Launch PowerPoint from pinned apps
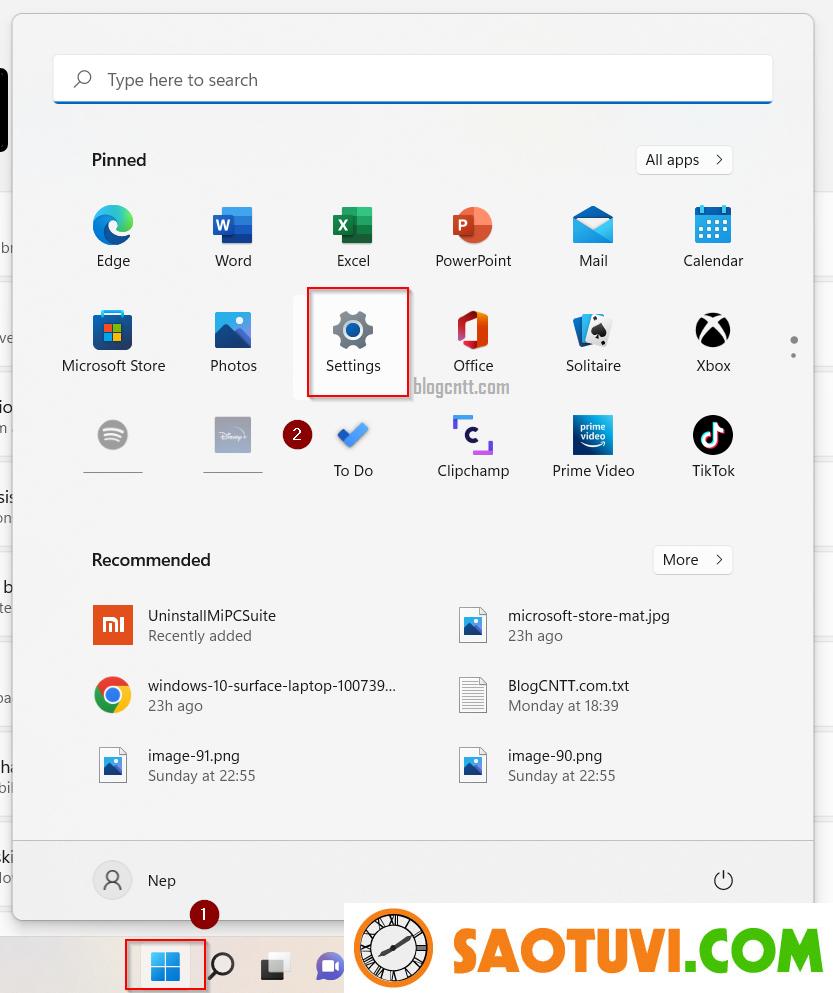 click(473, 237)
